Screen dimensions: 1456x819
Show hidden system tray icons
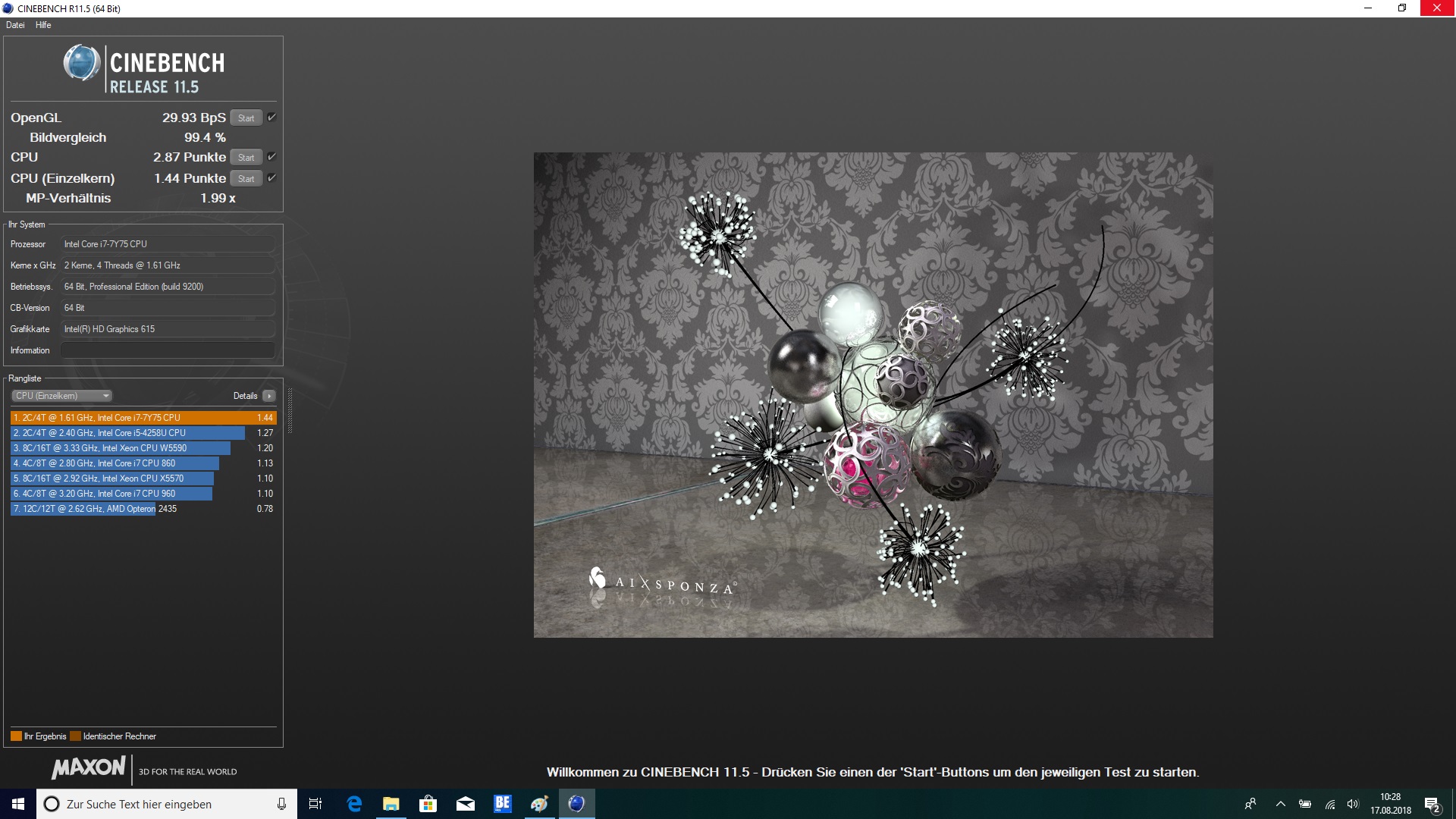pos(1281,804)
